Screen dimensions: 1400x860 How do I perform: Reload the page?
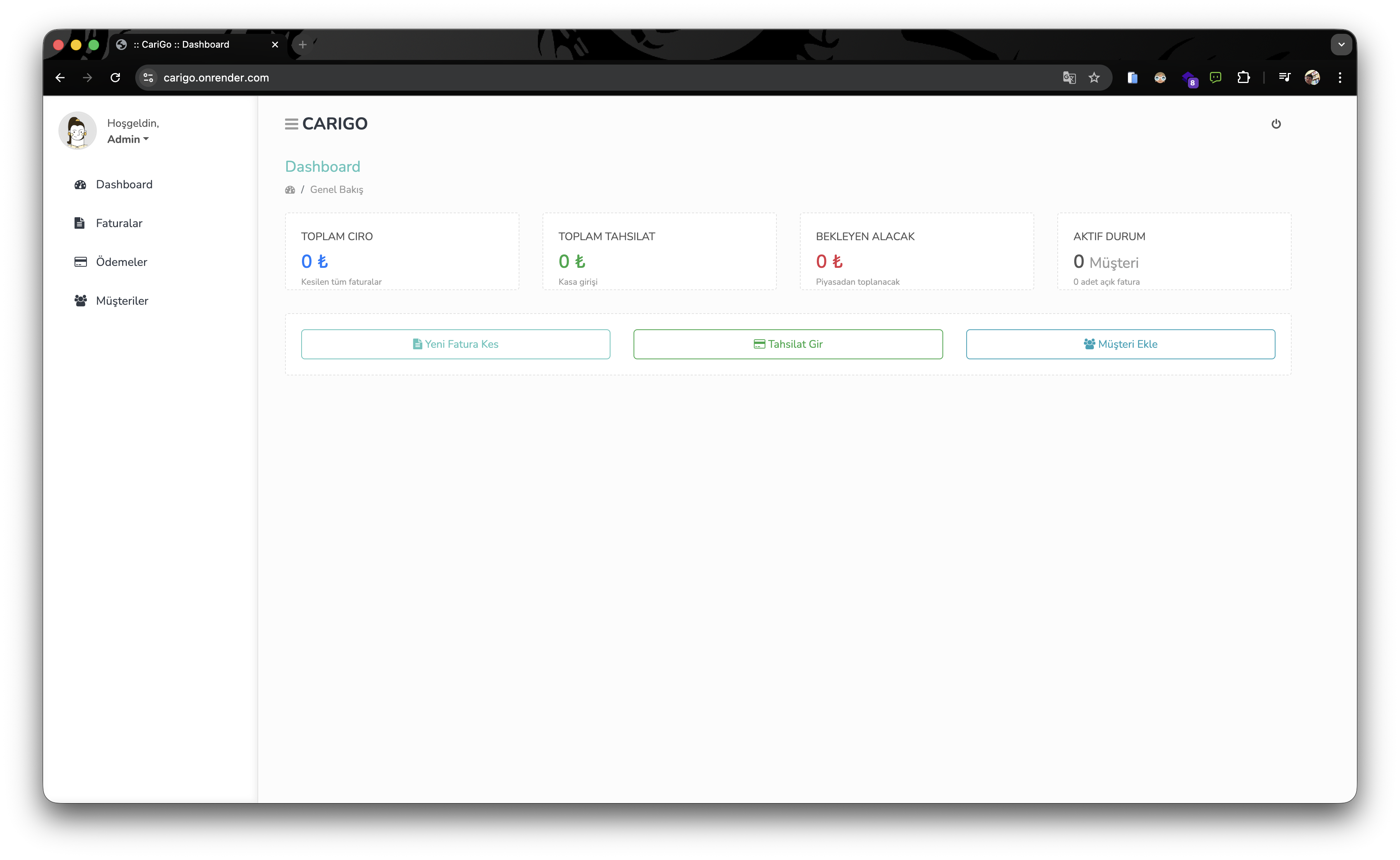(115, 78)
